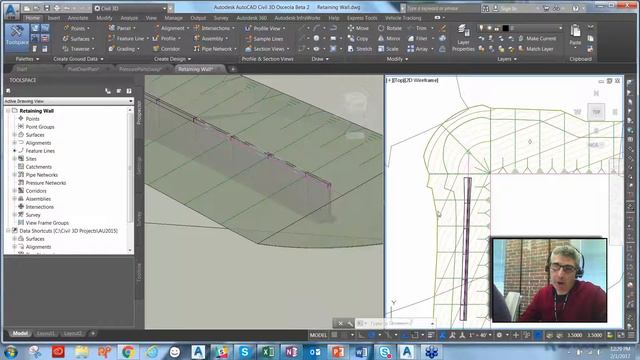Expand the Create Design panel dropdown

pyautogui.click(x=172, y=59)
